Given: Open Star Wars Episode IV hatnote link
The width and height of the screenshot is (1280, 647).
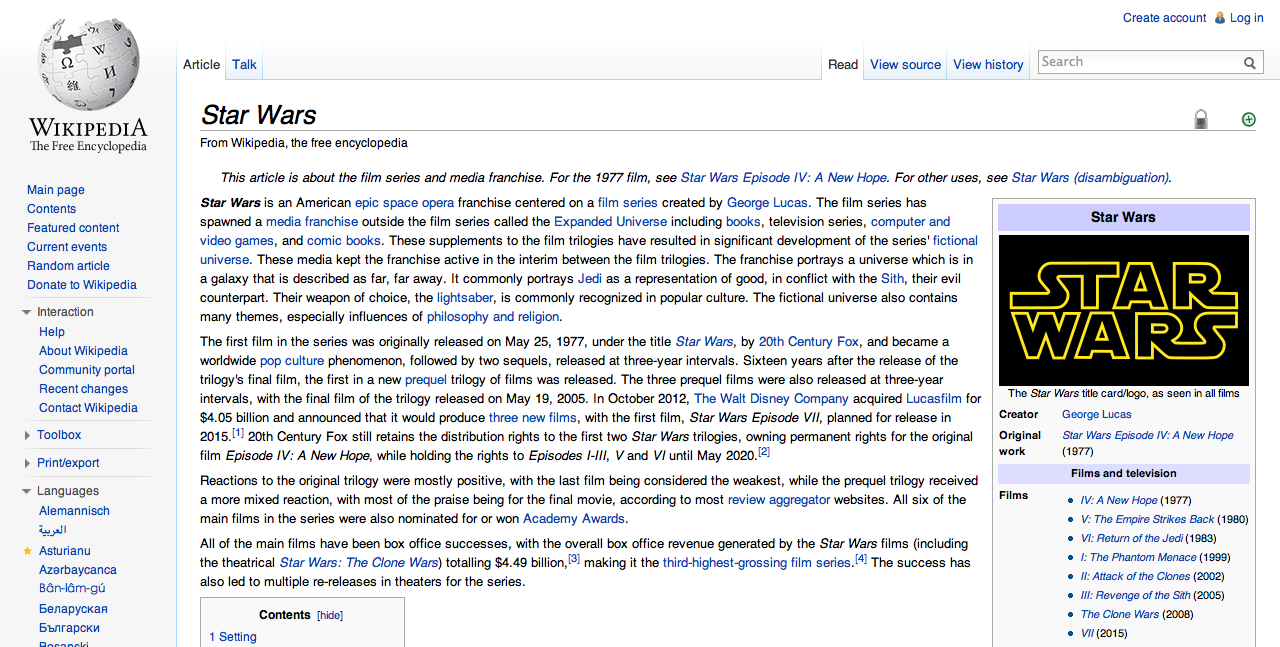Looking at the screenshot, I should [x=784, y=178].
